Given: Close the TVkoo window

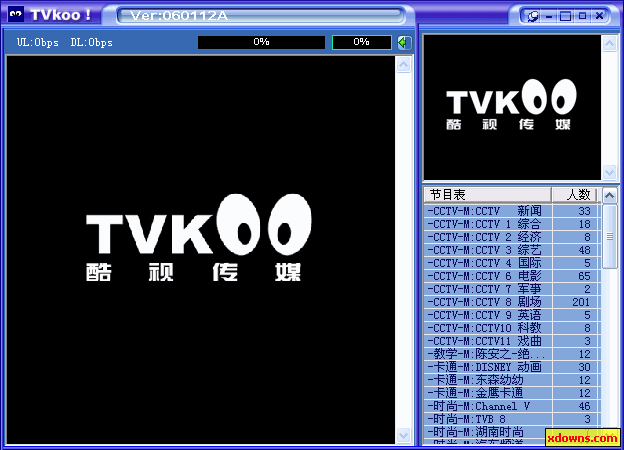Looking at the screenshot, I should click(599, 16).
